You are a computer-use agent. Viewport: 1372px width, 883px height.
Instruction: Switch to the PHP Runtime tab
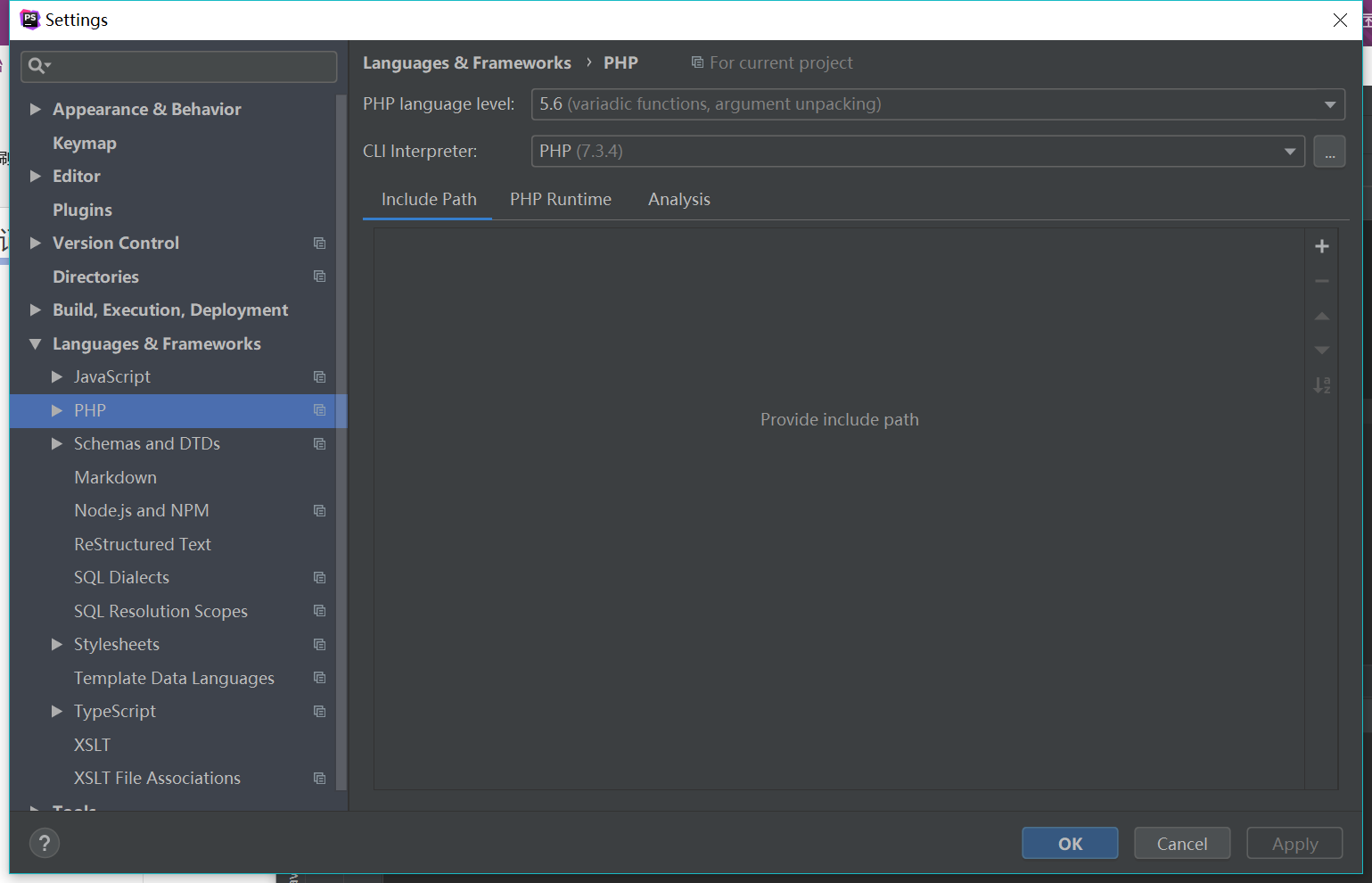point(561,199)
